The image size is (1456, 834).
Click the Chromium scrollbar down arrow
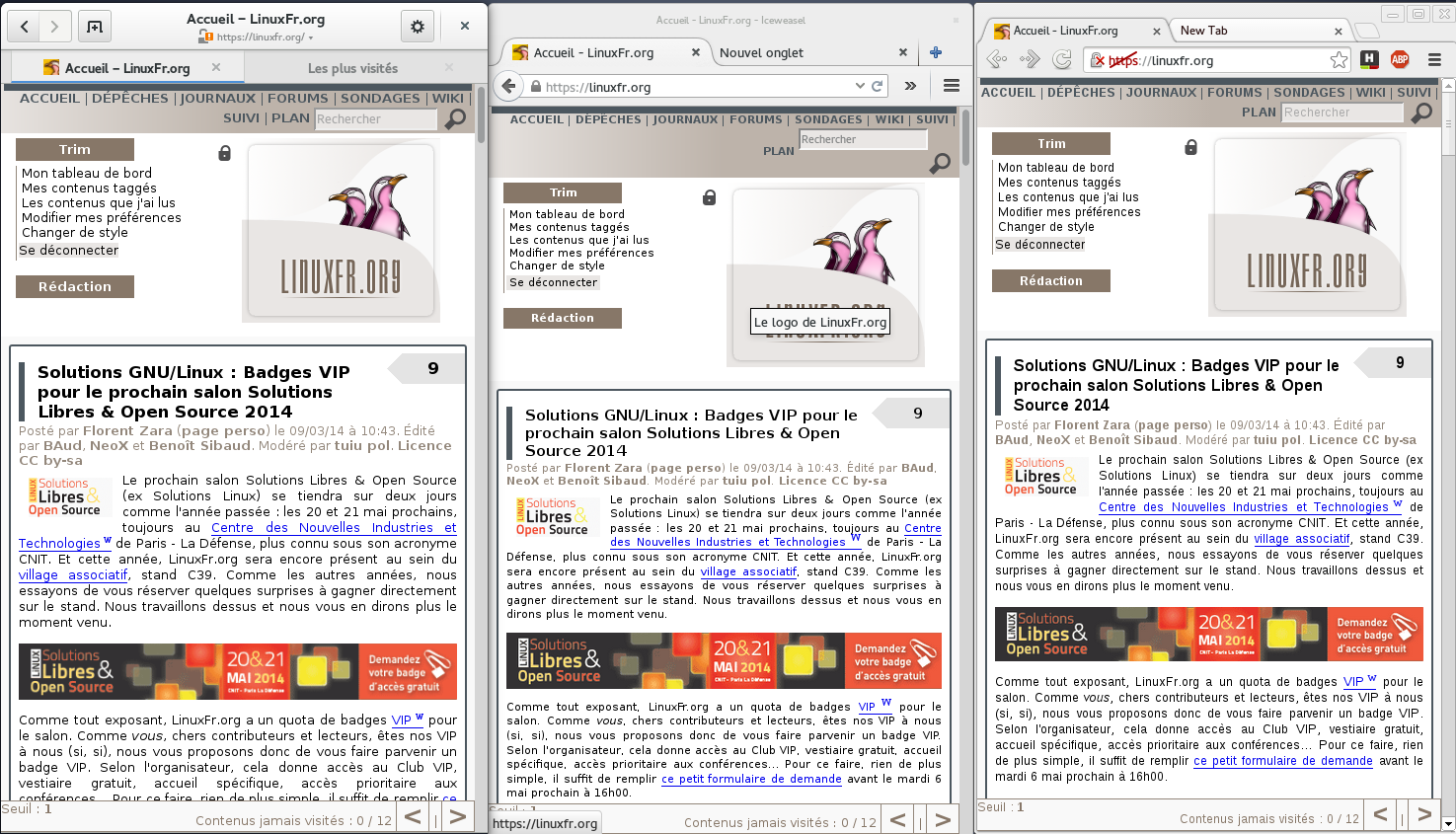[1448, 823]
